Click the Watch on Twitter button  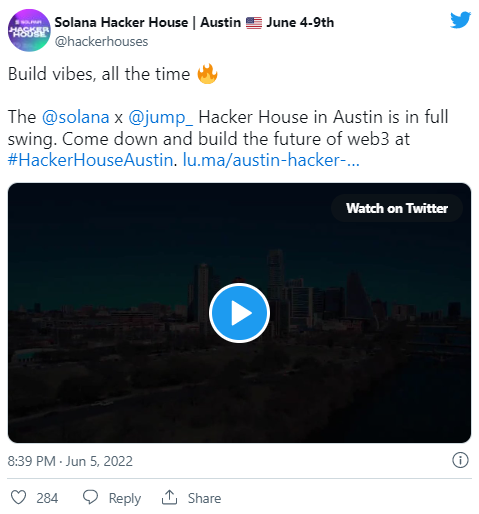(x=397, y=208)
